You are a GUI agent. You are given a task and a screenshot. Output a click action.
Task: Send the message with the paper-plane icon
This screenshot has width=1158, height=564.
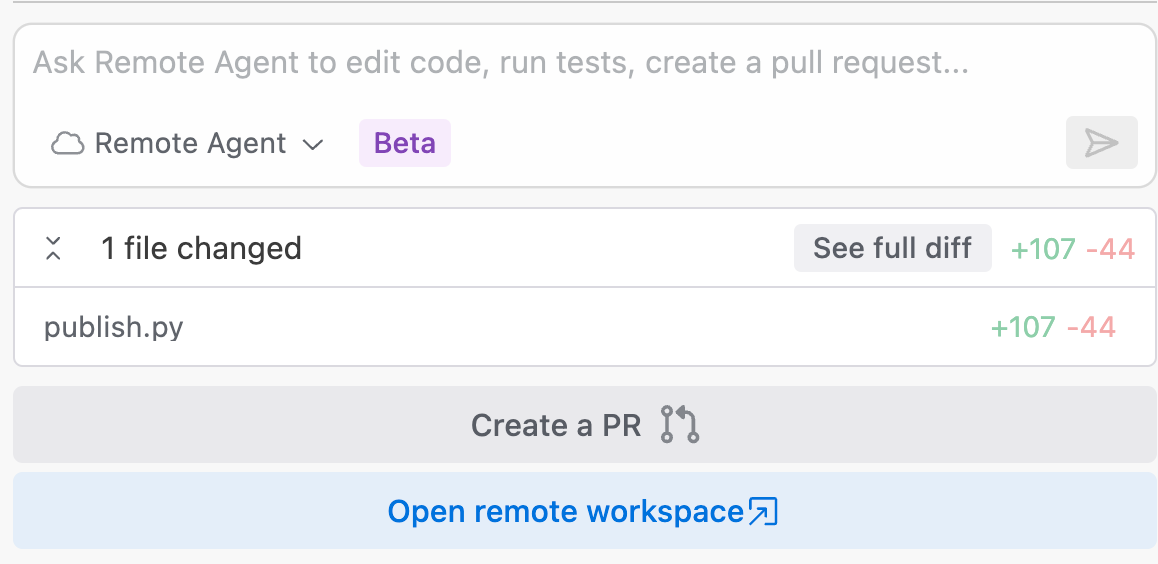(x=1101, y=143)
